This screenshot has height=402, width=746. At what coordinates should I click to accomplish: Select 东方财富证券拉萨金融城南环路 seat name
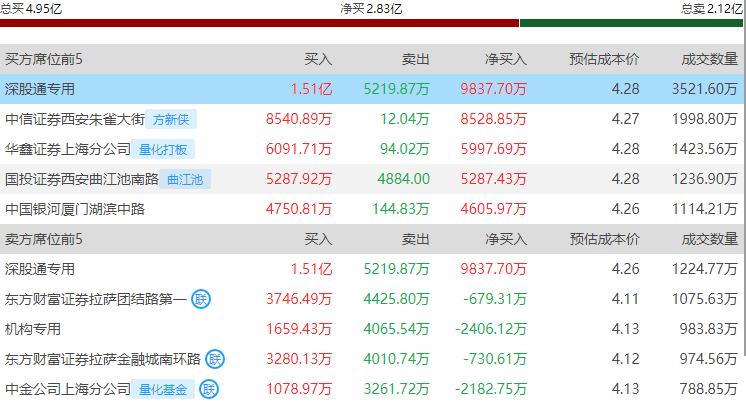point(103,359)
